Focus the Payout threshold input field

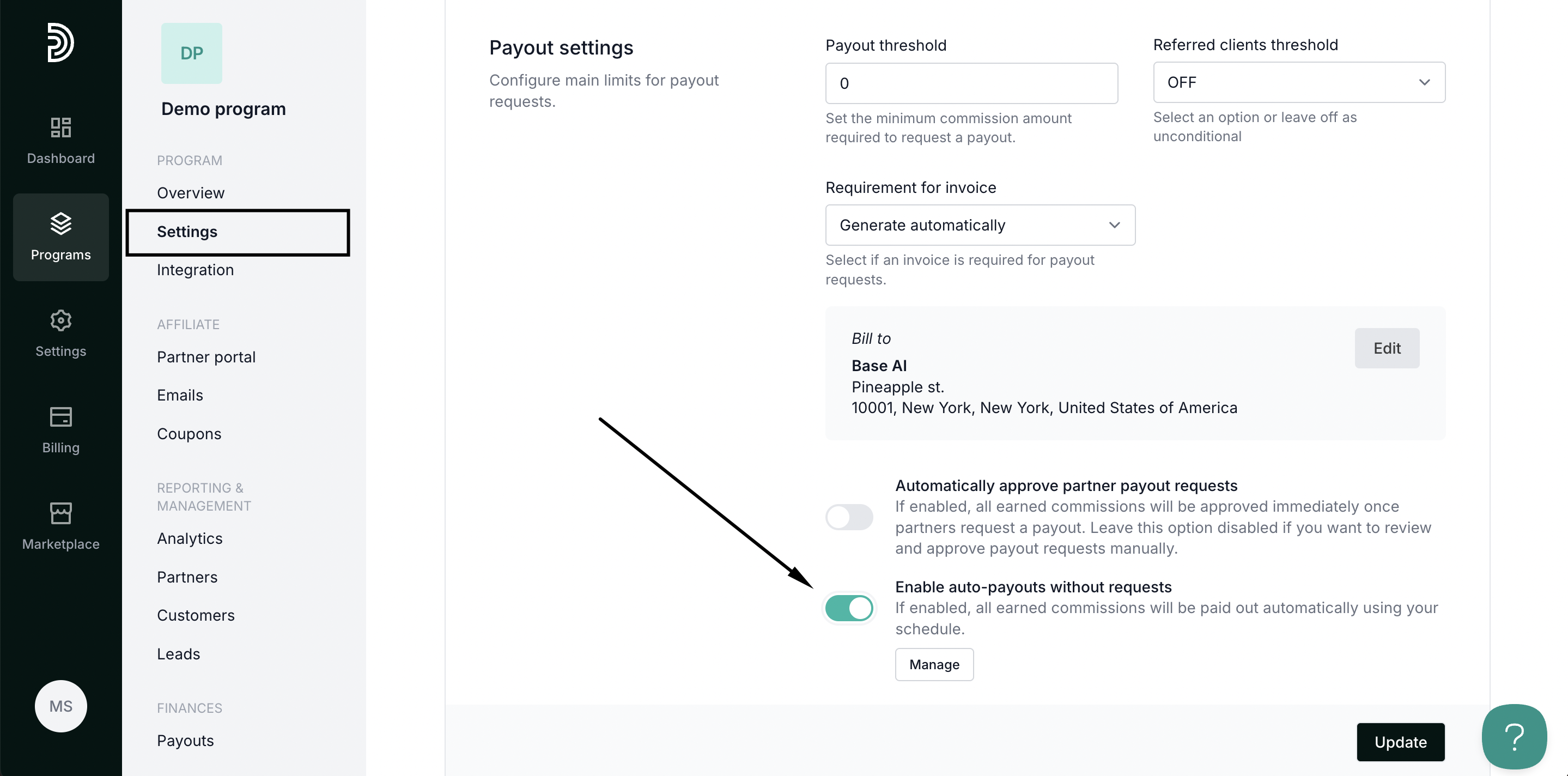click(971, 83)
